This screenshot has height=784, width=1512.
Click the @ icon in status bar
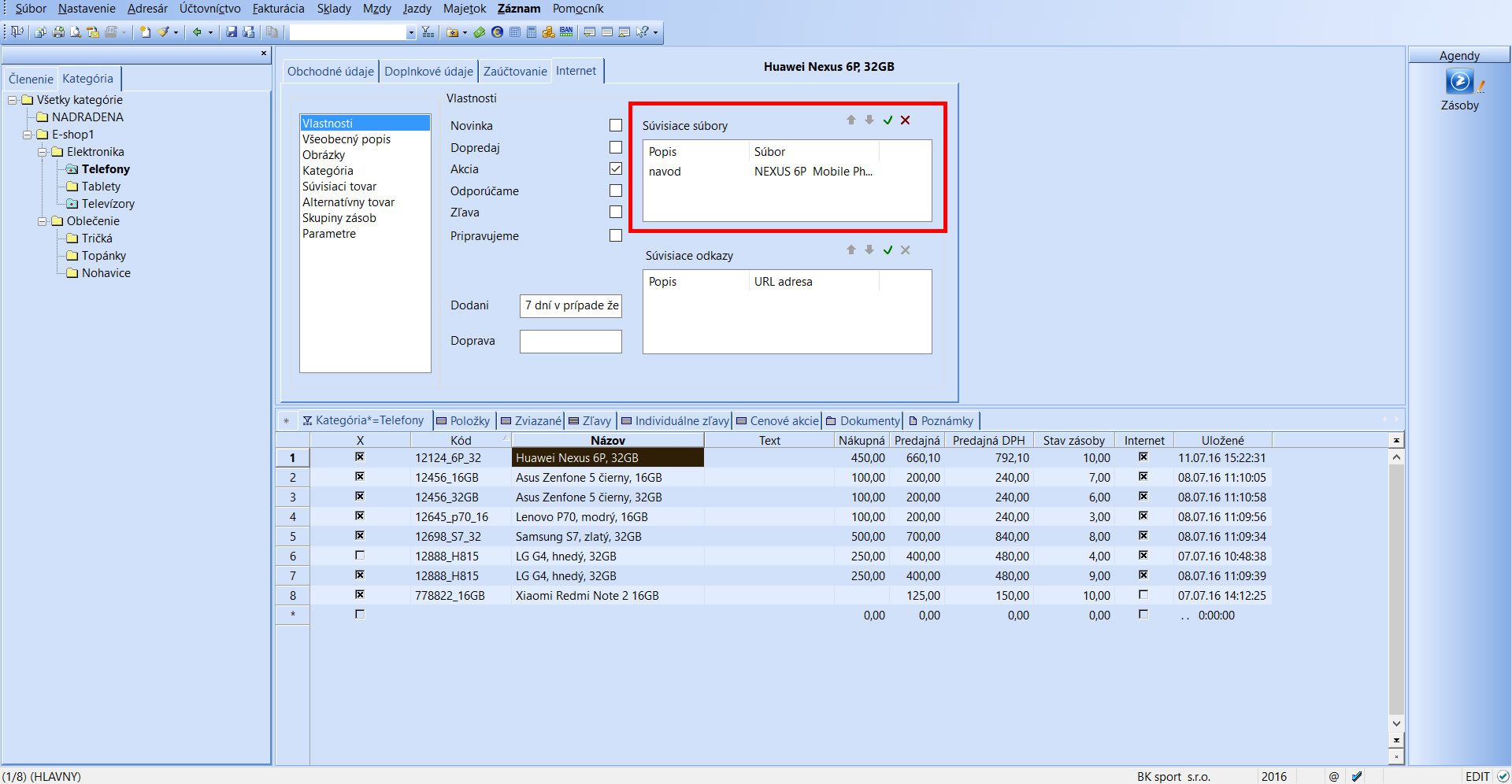tap(1333, 776)
